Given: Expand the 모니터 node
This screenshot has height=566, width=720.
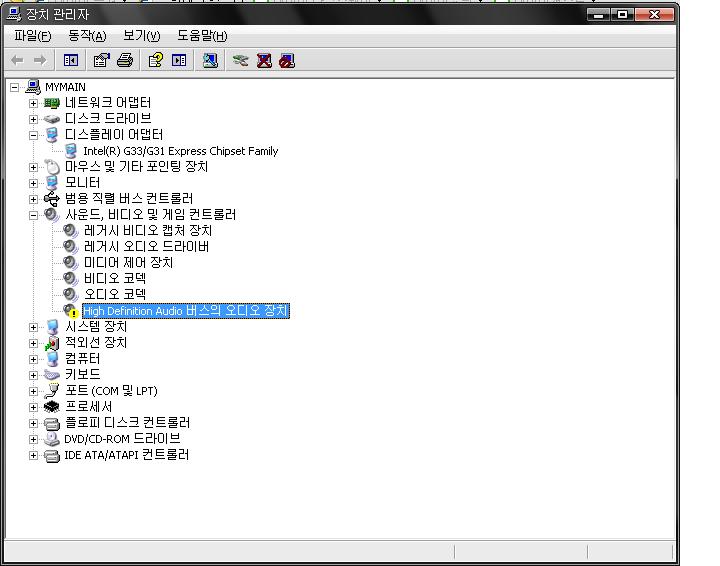Looking at the screenshot, I should [33, 183].
